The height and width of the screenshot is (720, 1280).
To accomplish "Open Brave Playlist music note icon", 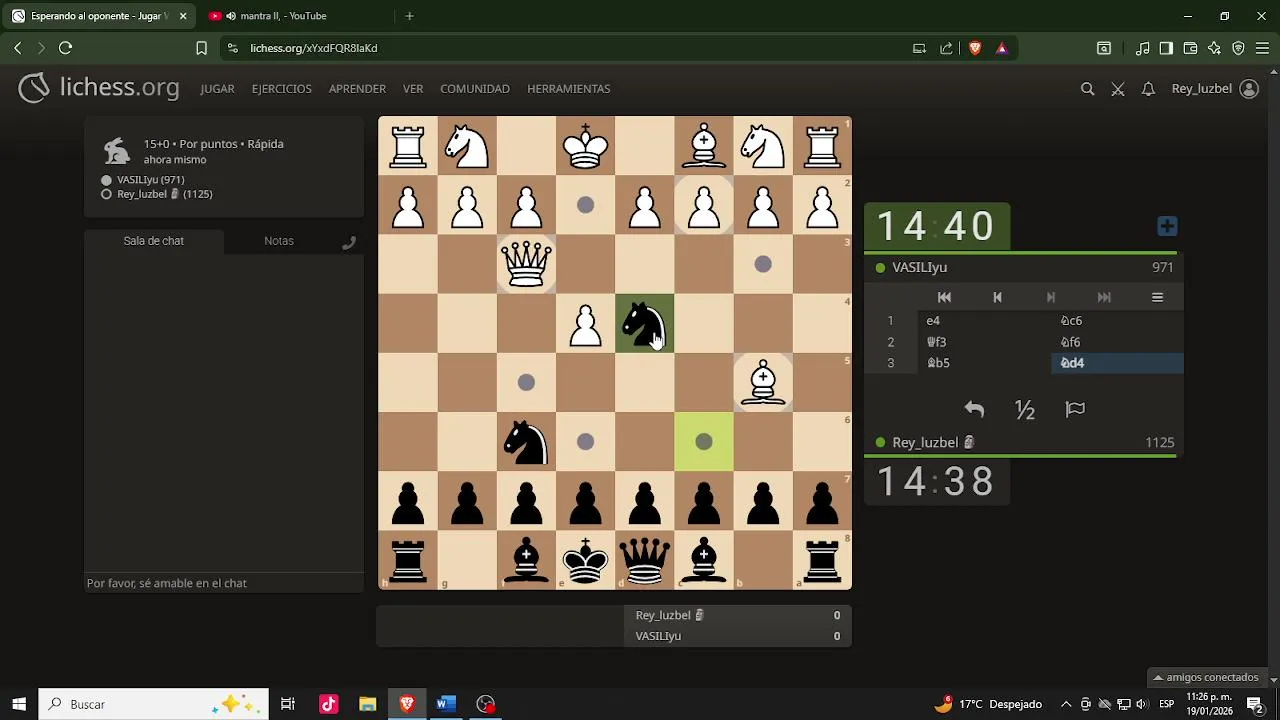I will coord(1142,48).
